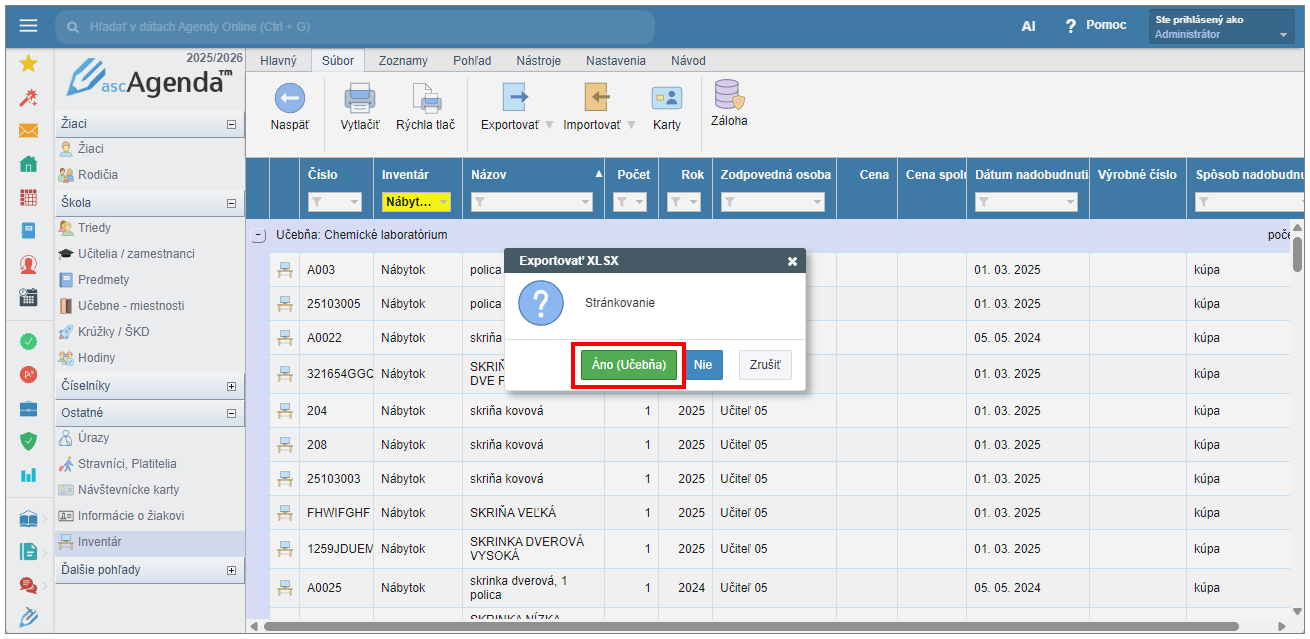Collapse the Žiaci section in sidebar

(232, 125)
